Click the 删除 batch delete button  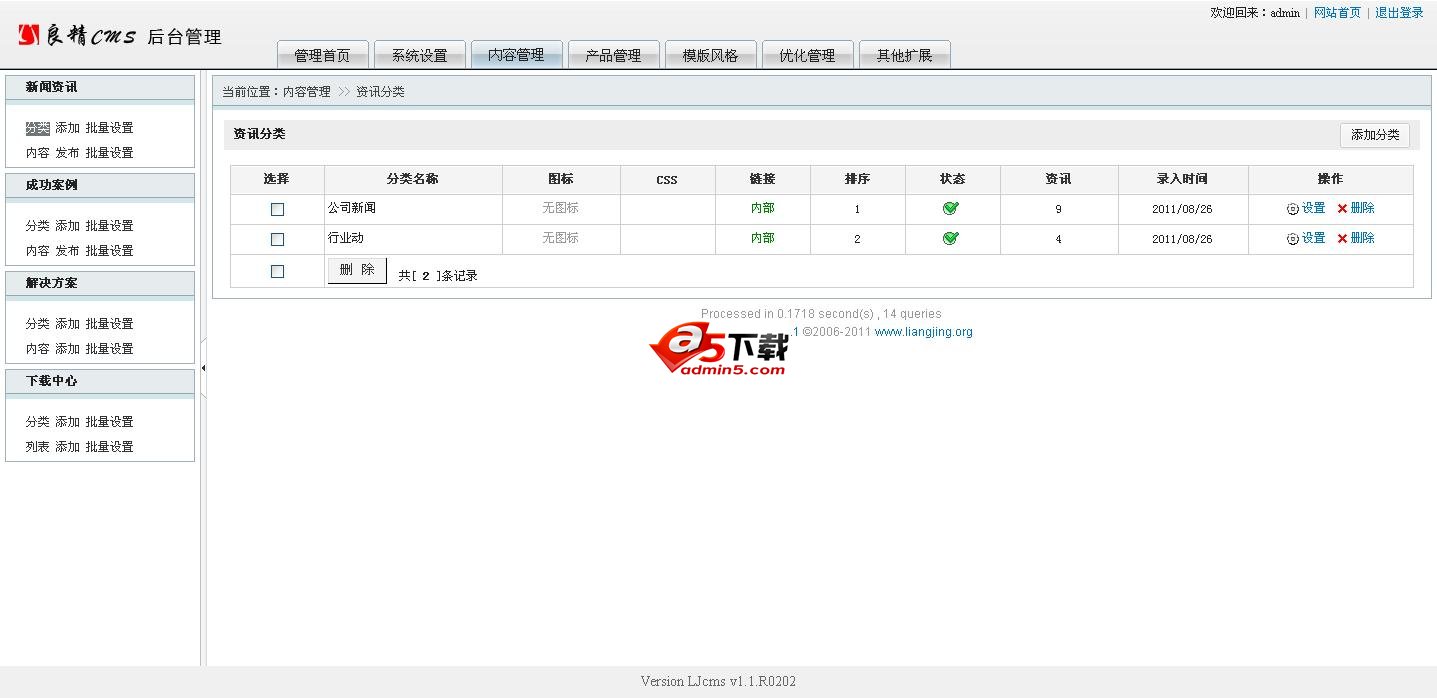tap(357, 270)
